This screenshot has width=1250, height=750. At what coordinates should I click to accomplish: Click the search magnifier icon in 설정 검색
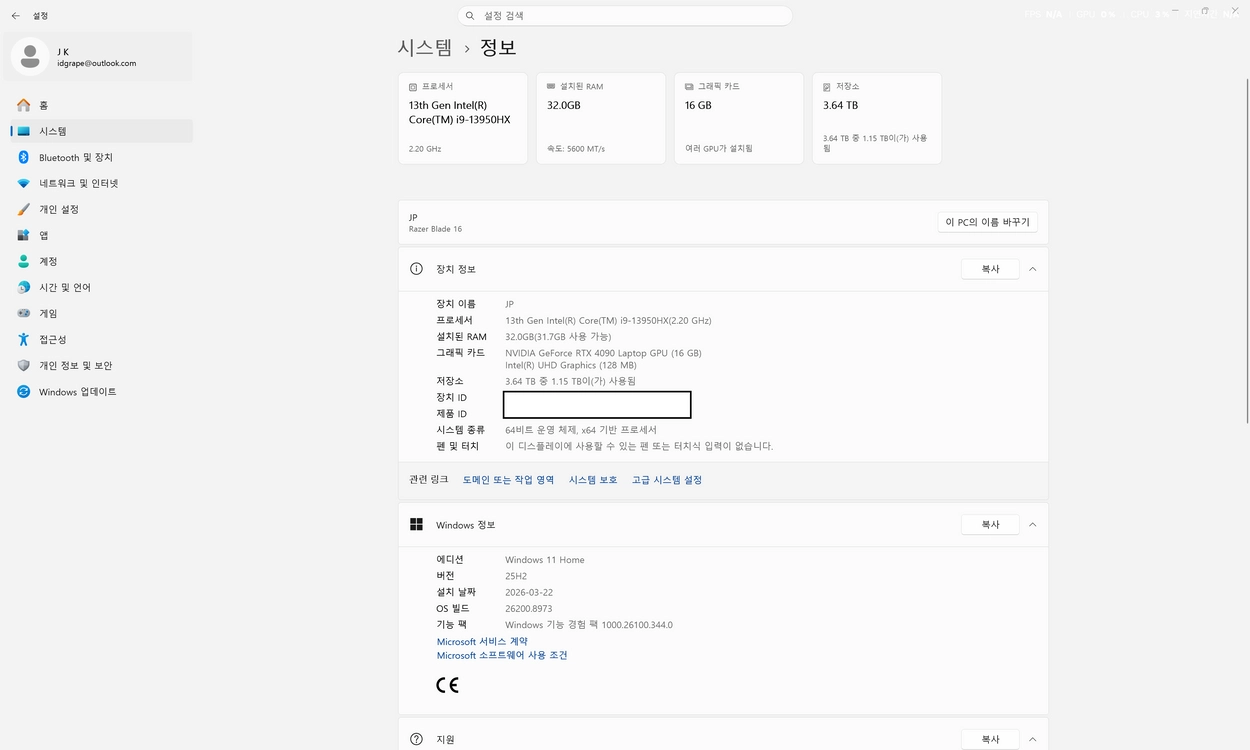[x=471, y=16]
